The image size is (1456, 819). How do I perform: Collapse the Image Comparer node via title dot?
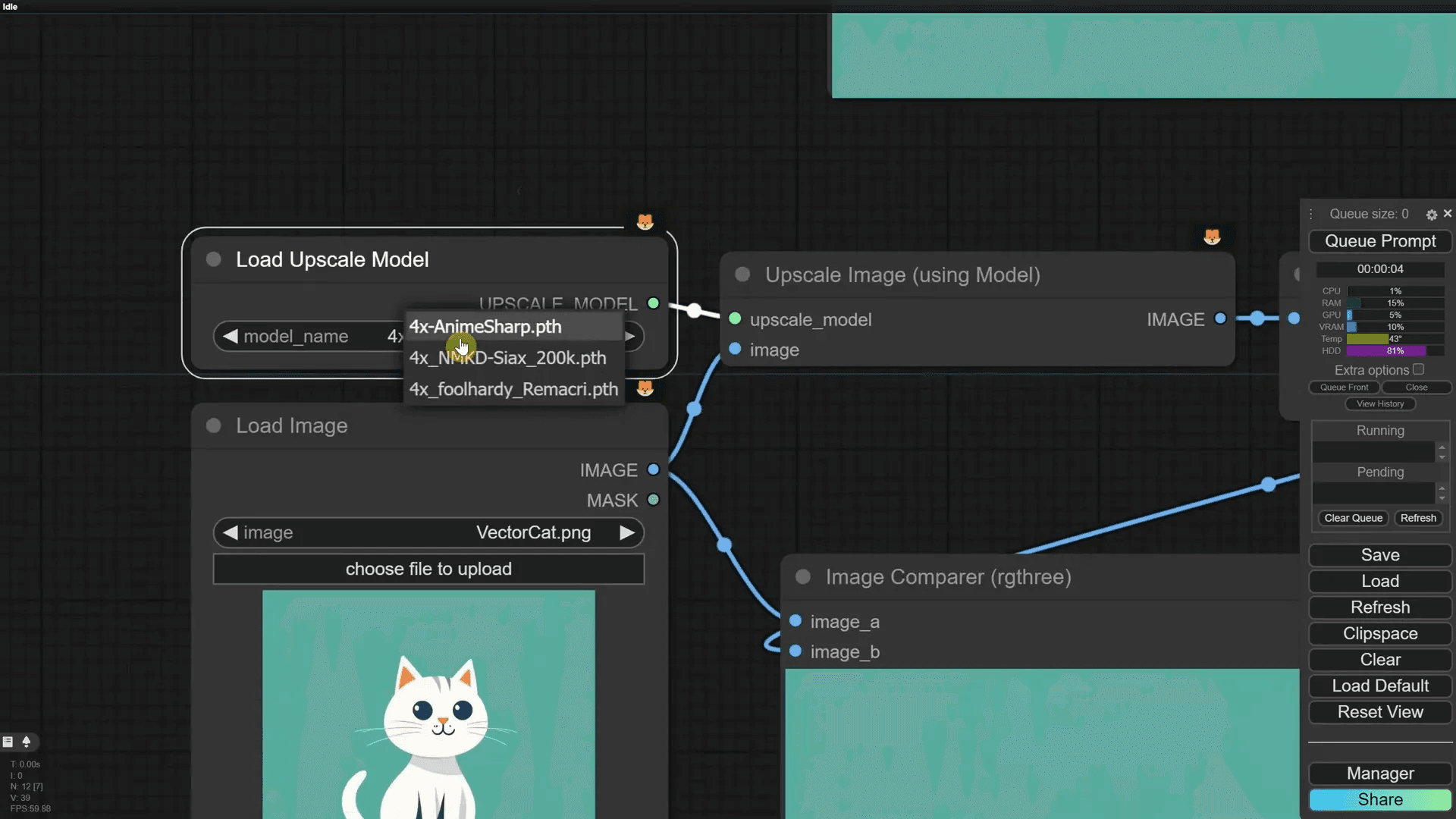tap(802, 576)
